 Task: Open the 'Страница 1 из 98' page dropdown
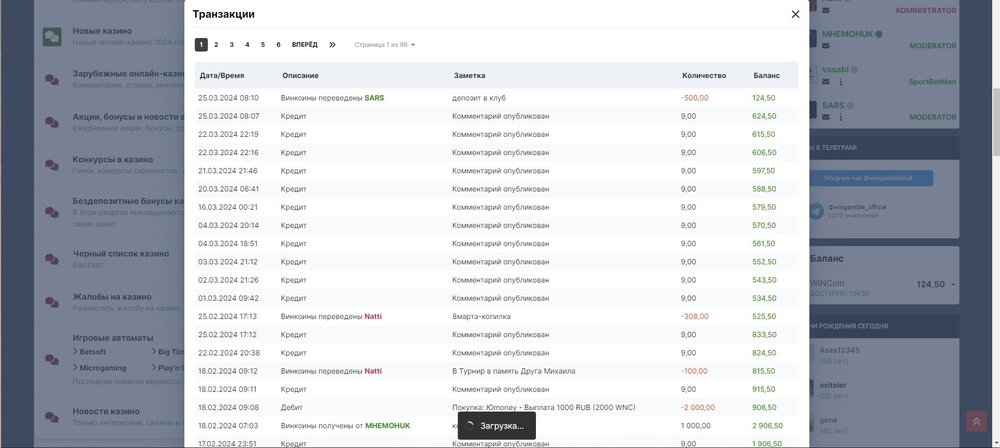coord(385,45)
